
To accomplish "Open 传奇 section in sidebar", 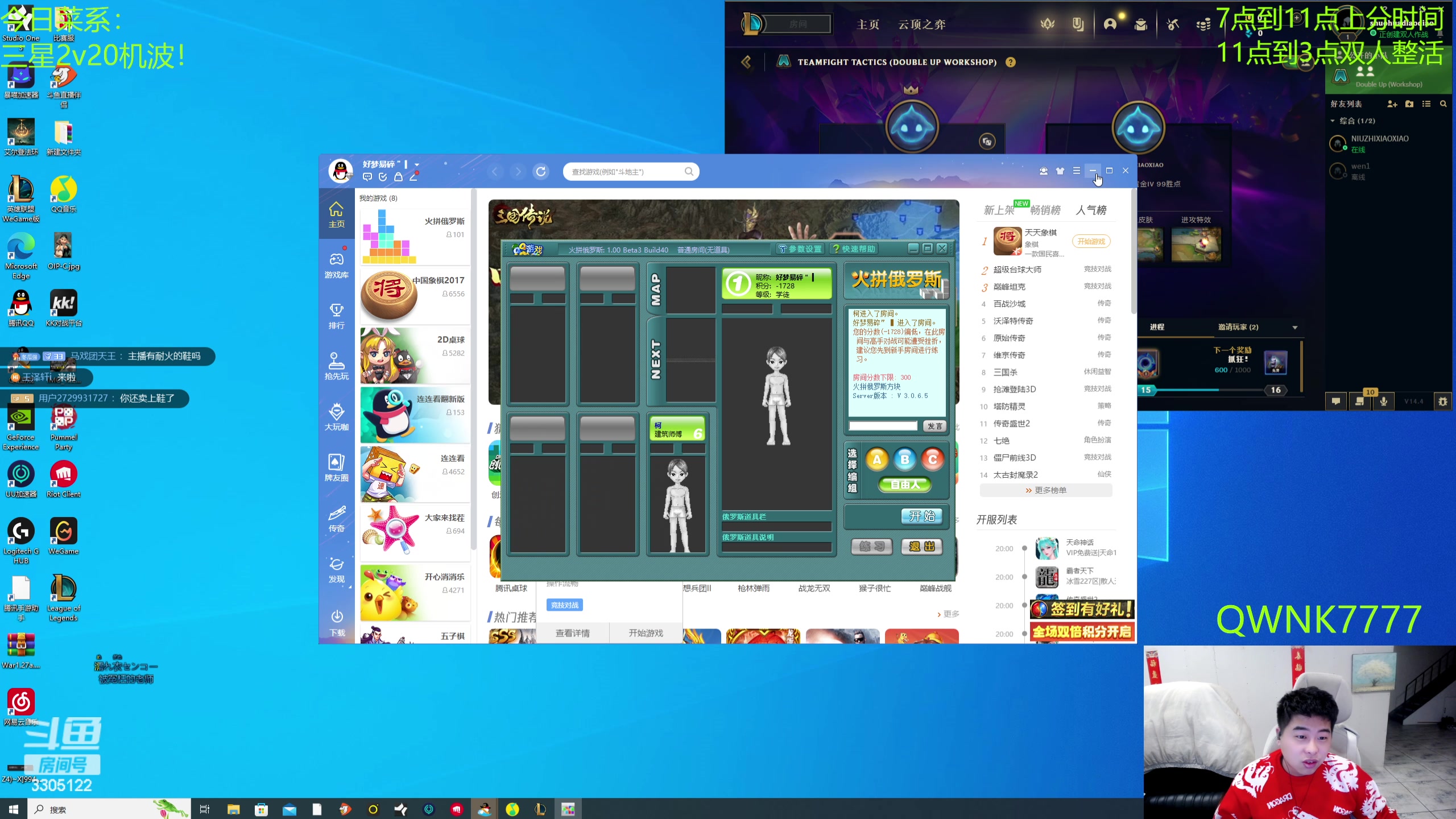I will point(337,519).
